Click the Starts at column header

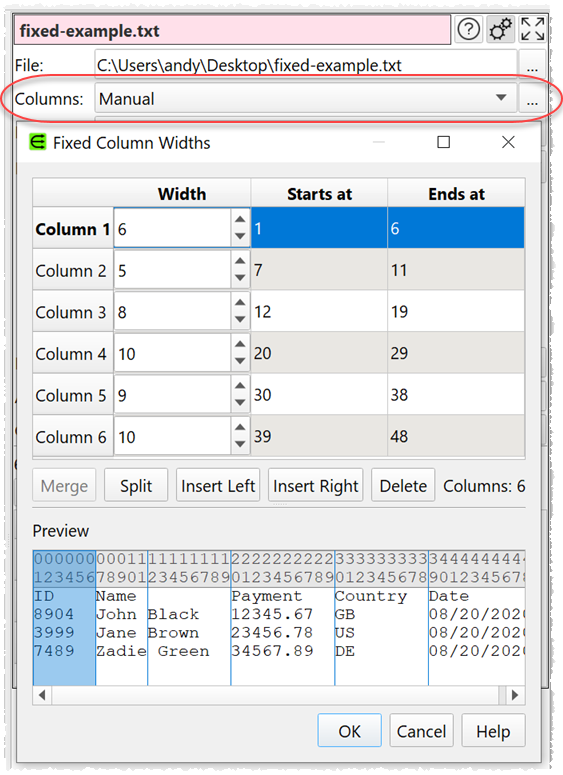319,193
